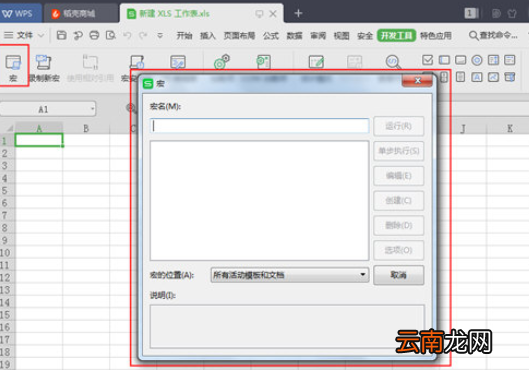Insert a text box form control
Viewport: 529px width, 370px height.
coord(444,60)
